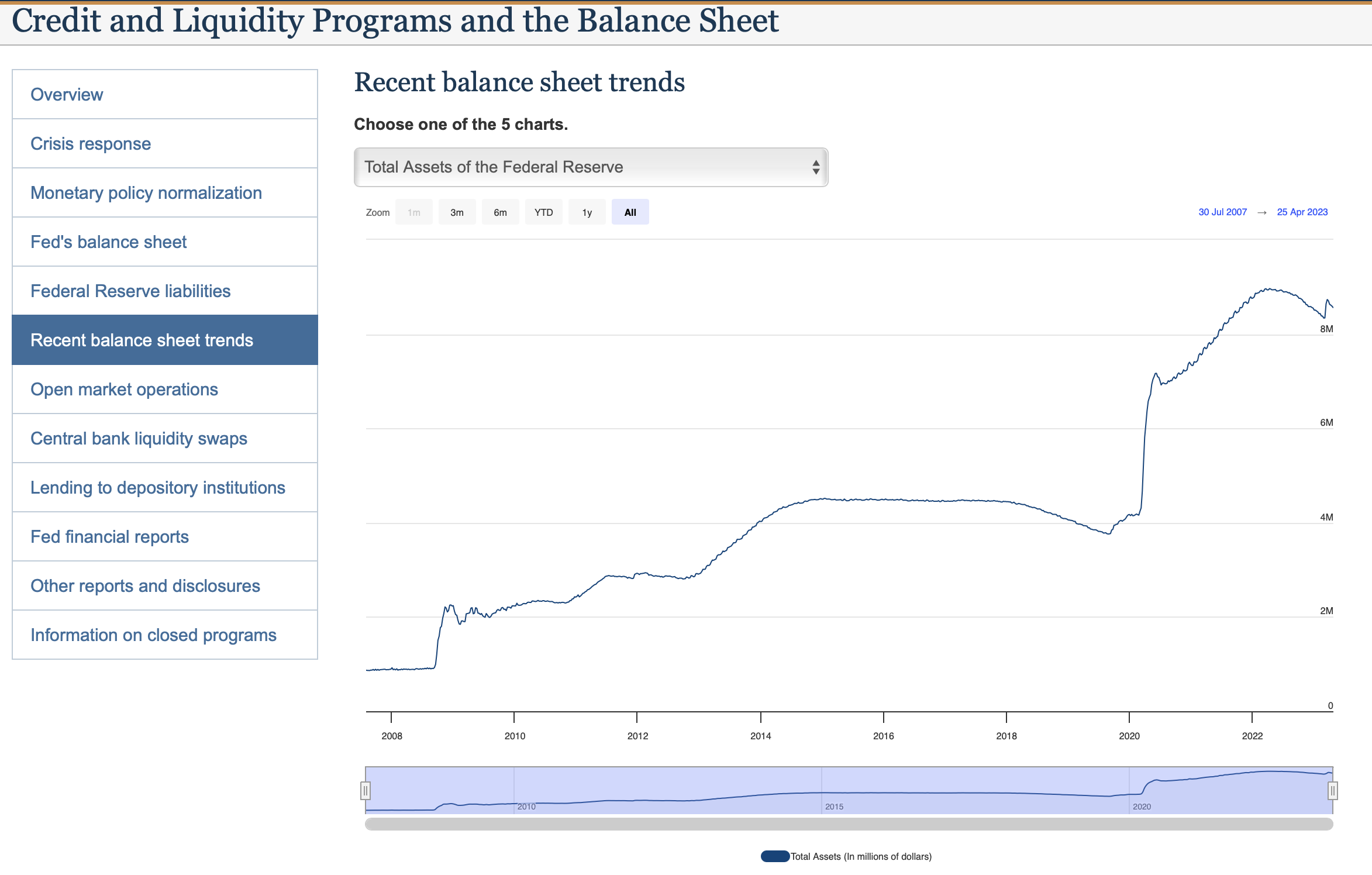Click the 30 Jul 2007 start date
This screenshot has height=875, width=1372.
point(1222,212)
